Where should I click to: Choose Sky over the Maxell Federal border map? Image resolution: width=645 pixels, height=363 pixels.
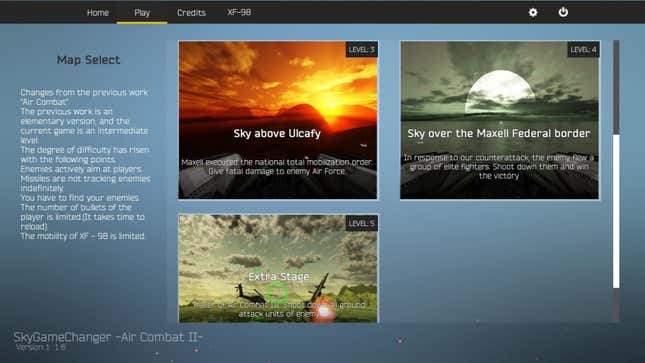click(x=500, y=120)
